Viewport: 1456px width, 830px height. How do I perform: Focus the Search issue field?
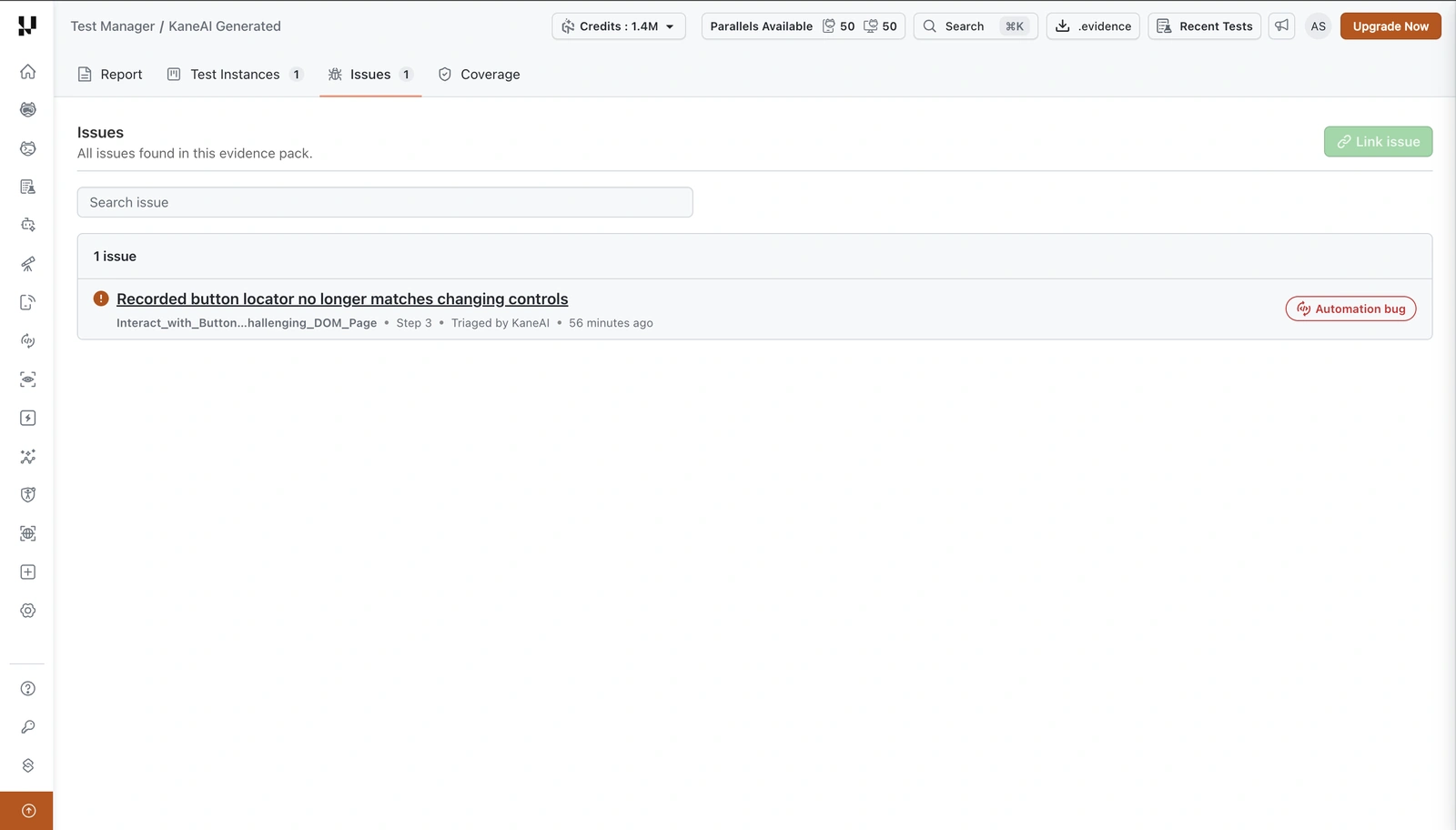click(385, 202)
